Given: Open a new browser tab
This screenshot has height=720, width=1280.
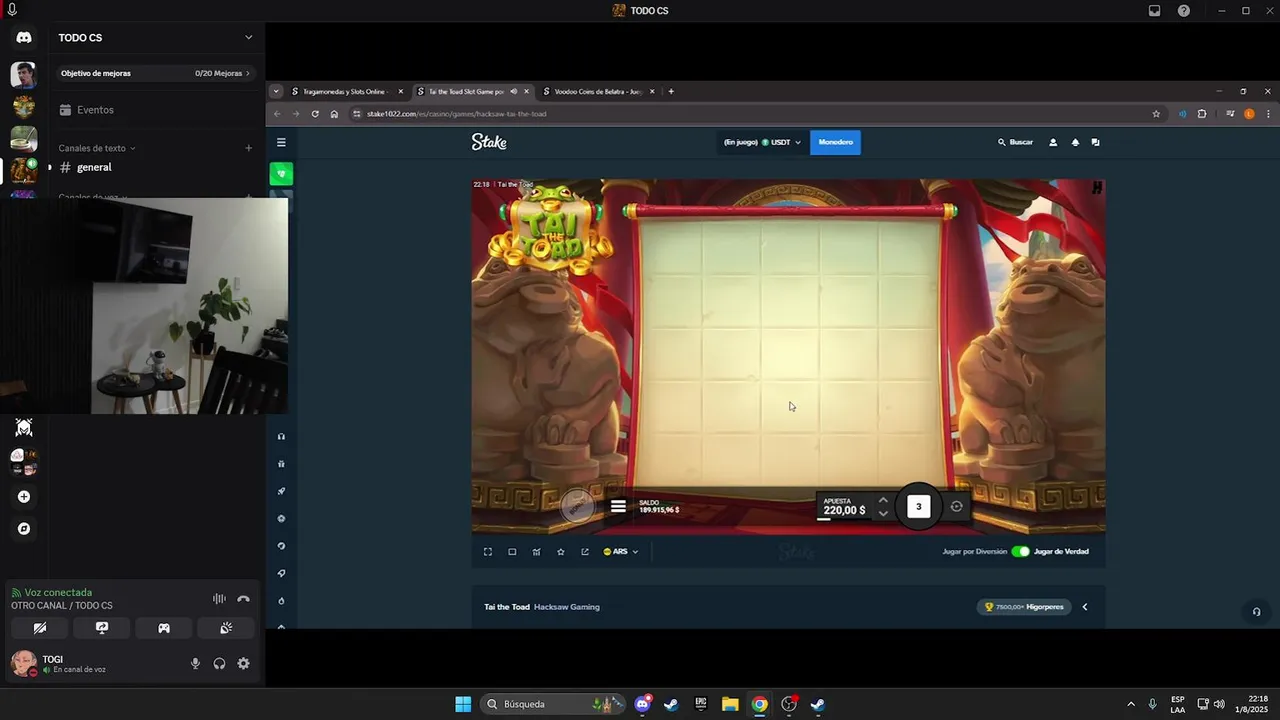Looking at the screenshot, I should point(671,91).
